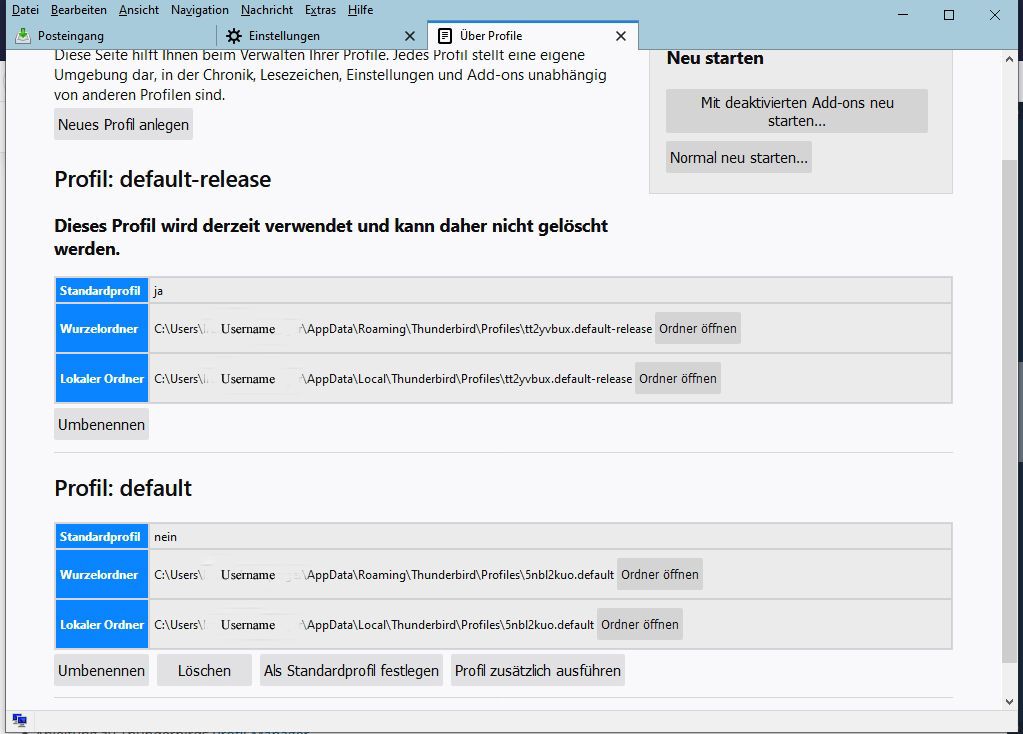Restart with add-ons deactivated
This screenshot has height=734, width=1023.
click(x=797, y=111)
